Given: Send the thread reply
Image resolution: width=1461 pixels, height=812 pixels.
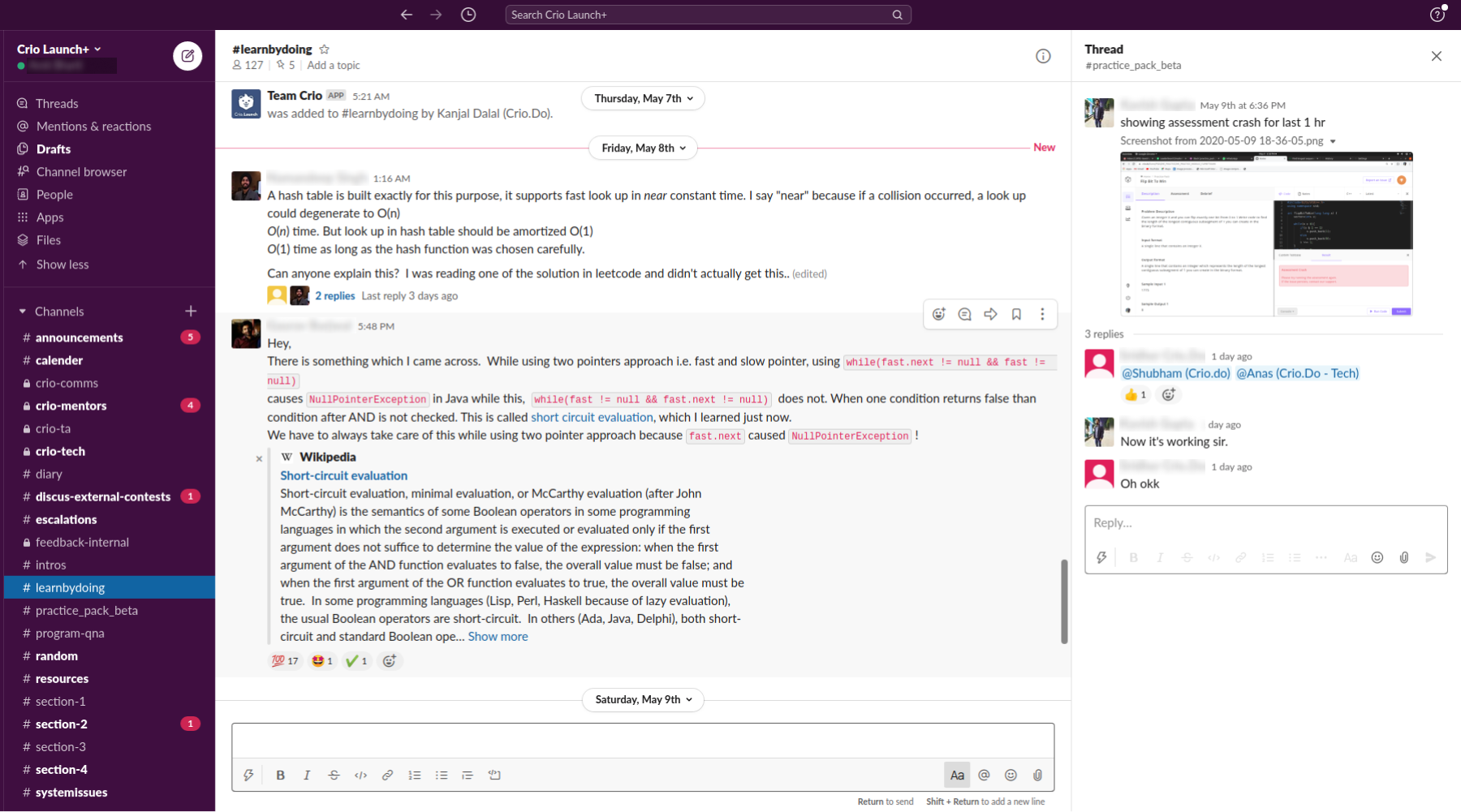Looking at the screenshot, I should point(1430,557).
